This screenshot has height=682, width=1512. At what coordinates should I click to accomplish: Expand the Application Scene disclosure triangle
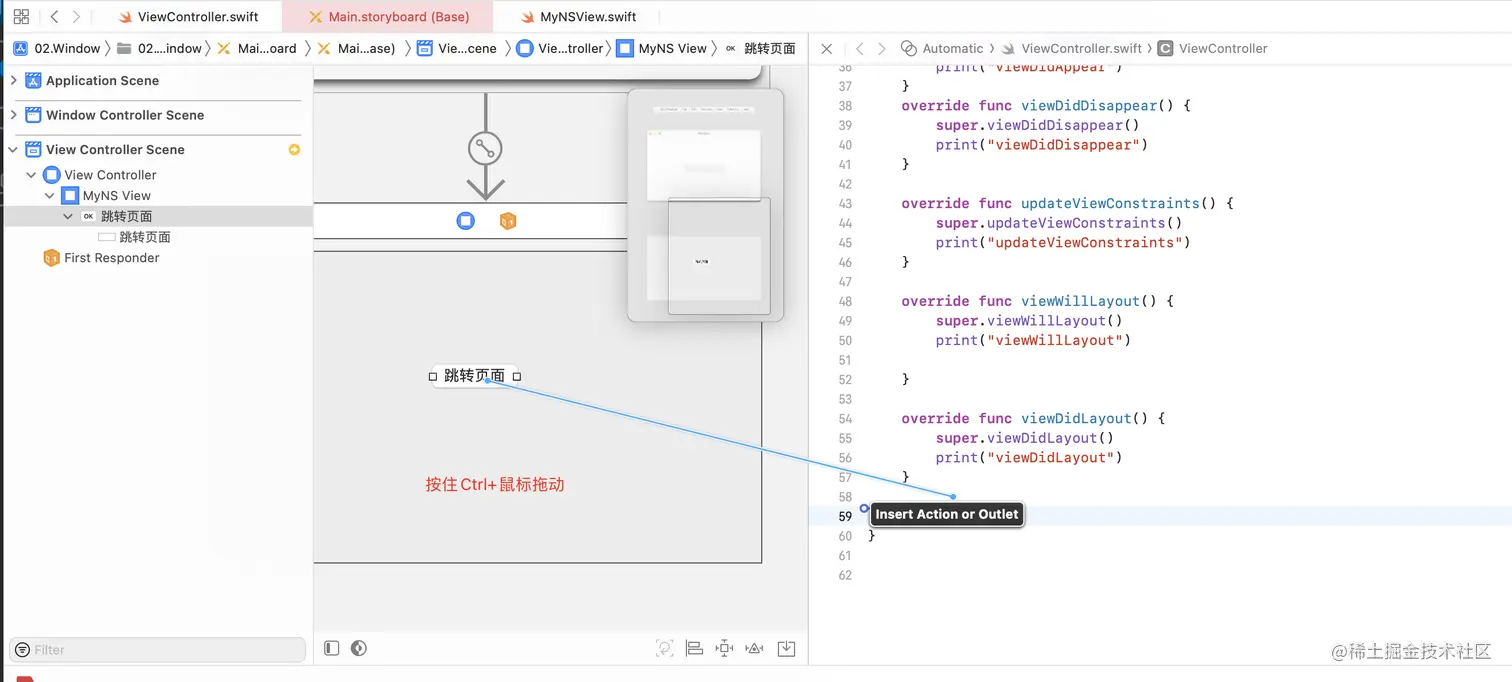(13, 80)
